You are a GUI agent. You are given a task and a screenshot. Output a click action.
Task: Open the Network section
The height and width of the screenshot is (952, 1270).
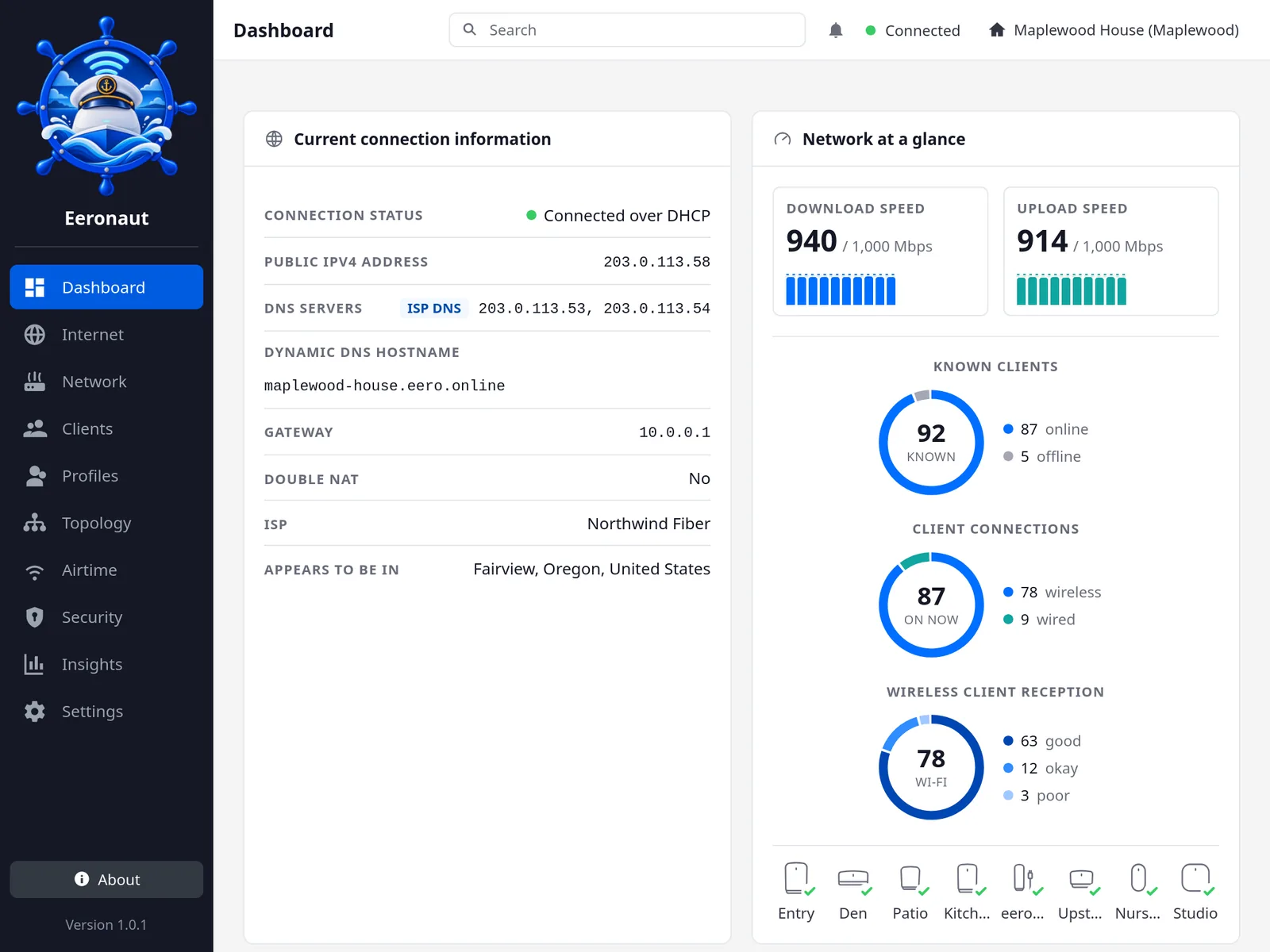click(106, 382)
